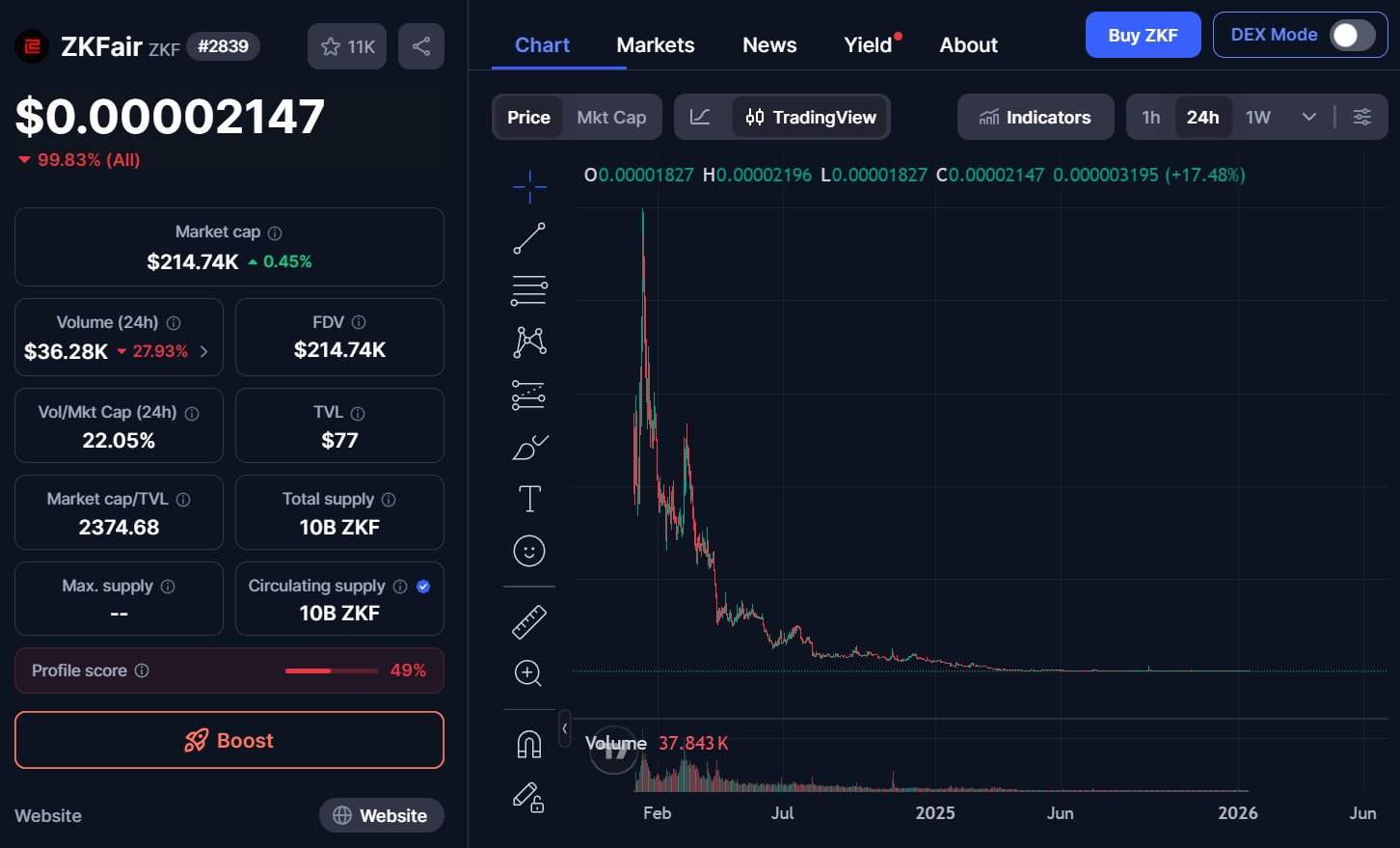The image size is (1400, 848).
Task: Select the 24h interval
Action: pyautogui.click(x=1203, y=117)
